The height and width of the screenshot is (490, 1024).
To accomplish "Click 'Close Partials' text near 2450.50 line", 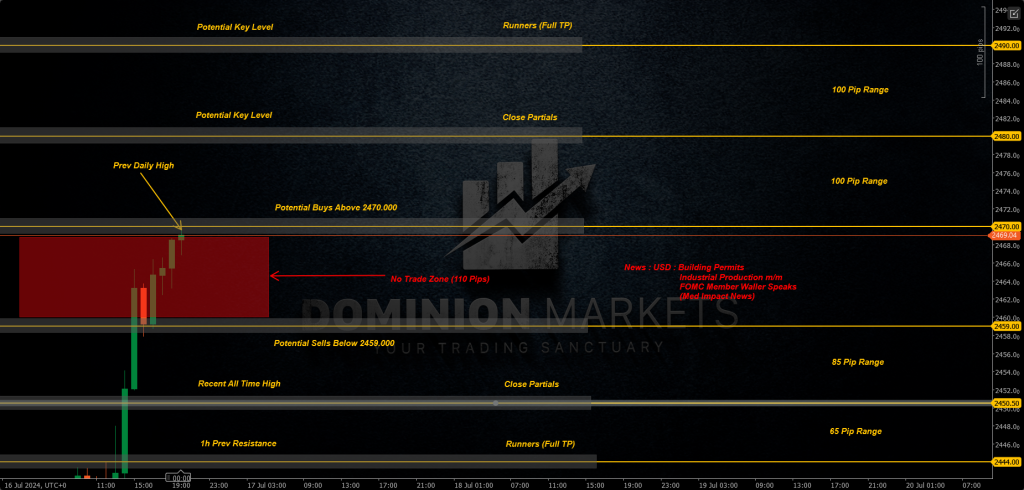I will [x=532, y=384].
